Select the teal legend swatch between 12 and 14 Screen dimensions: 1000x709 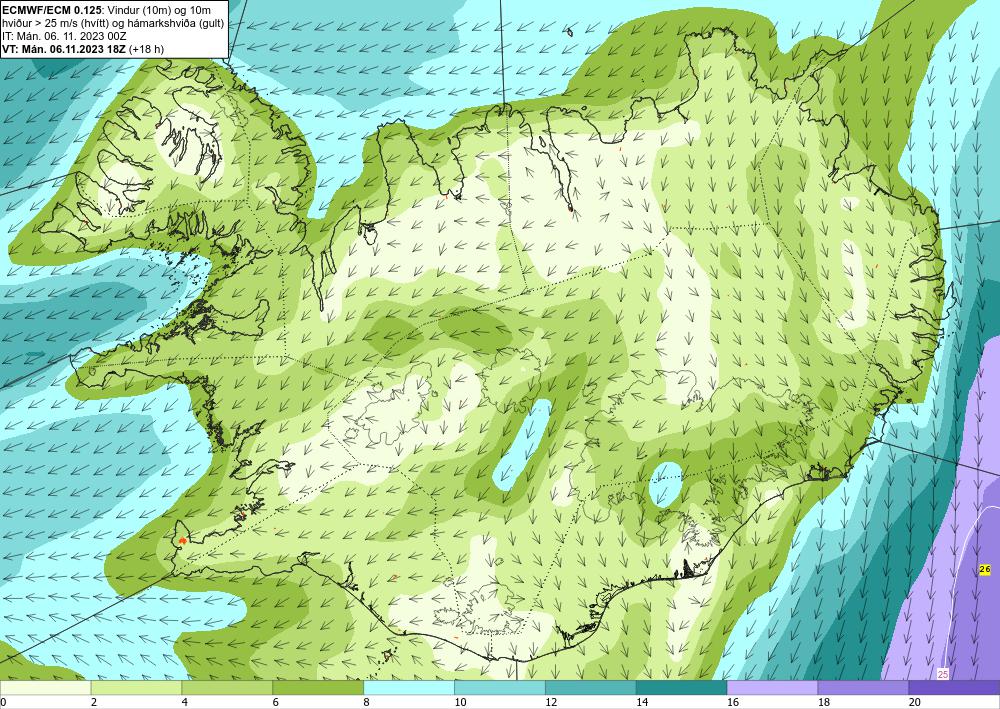[591, 687]
